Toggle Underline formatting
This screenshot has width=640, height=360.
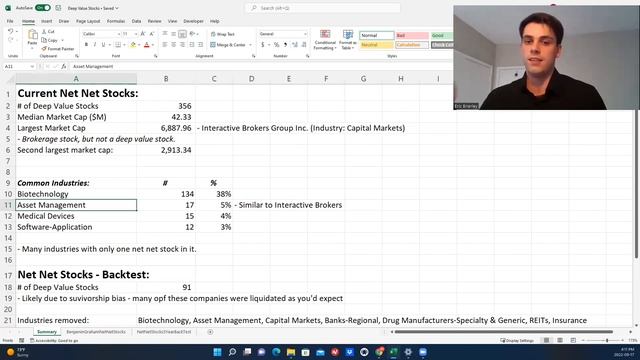(103, 44)
